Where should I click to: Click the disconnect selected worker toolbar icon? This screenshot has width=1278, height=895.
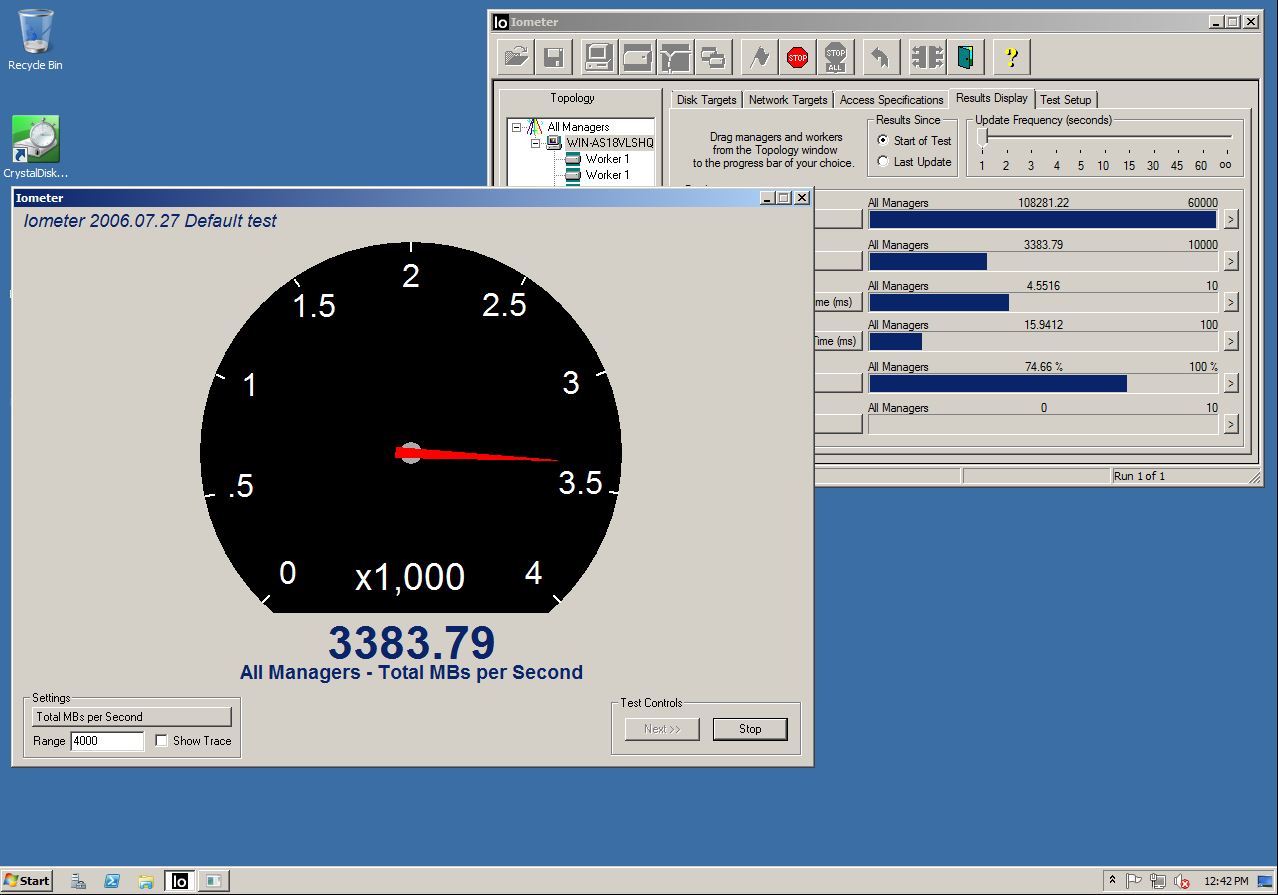pyautogui.click(x=927, y=57)
